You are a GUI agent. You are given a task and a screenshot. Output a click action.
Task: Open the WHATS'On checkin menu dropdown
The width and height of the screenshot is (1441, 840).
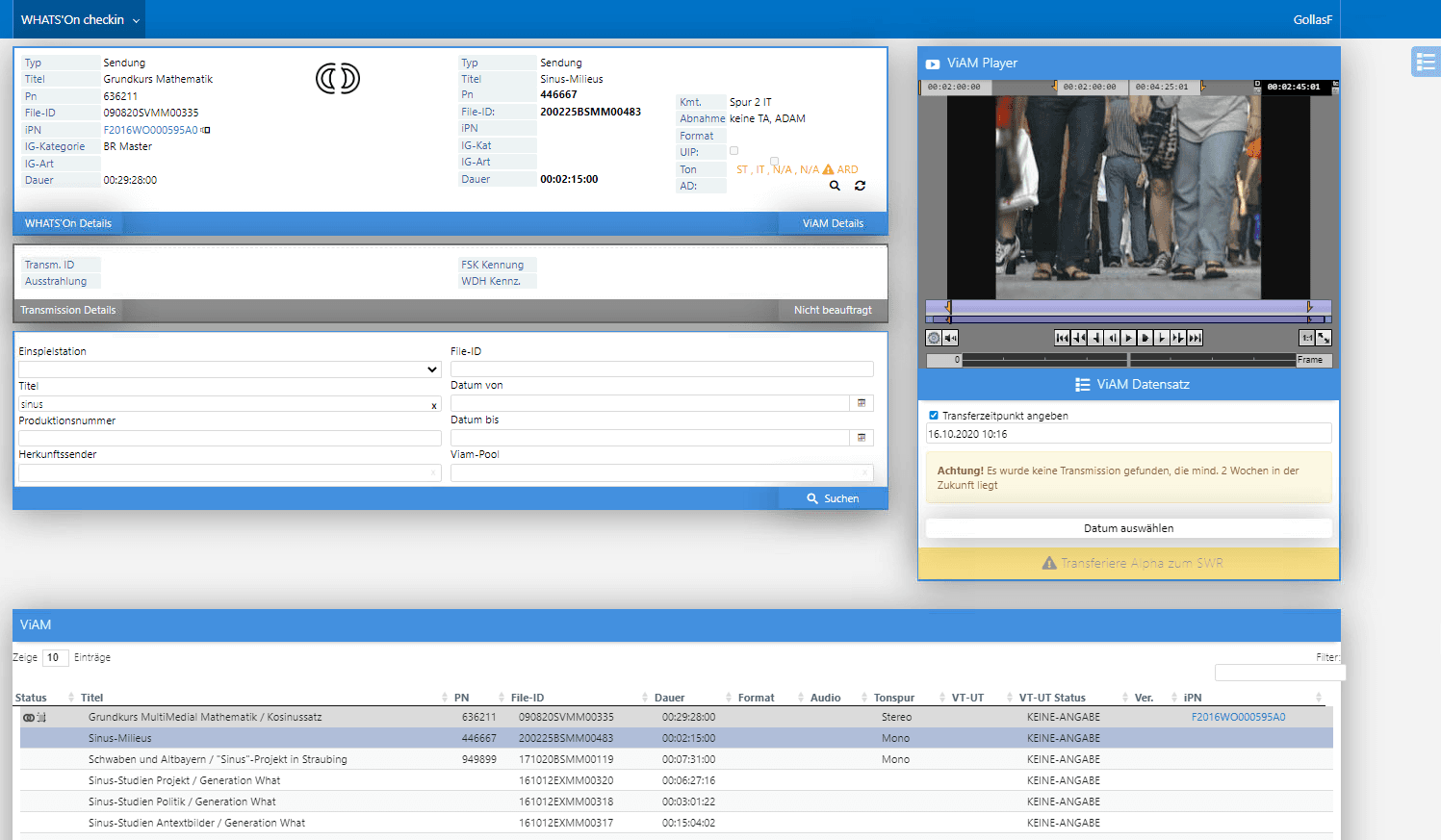pos(79,18)
